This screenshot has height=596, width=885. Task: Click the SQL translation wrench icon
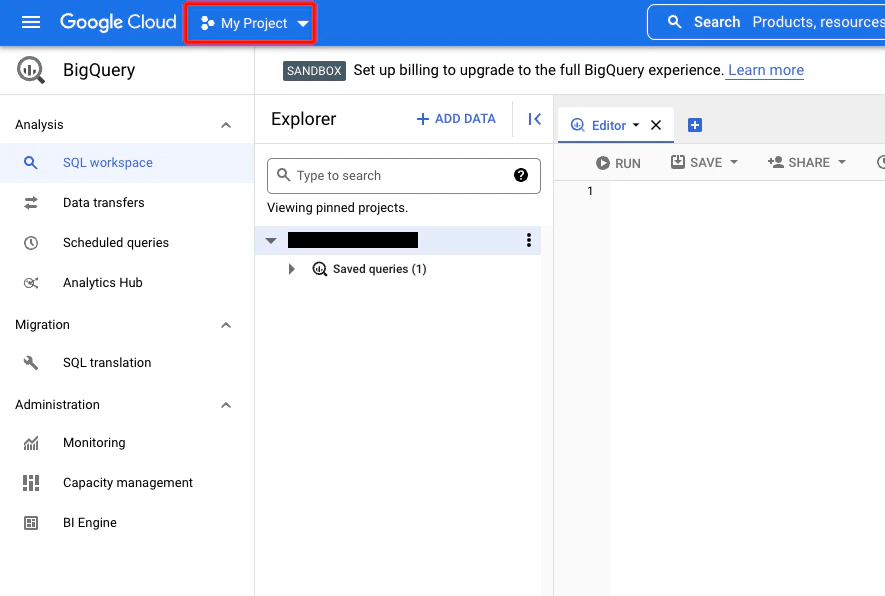click(30, 362)
